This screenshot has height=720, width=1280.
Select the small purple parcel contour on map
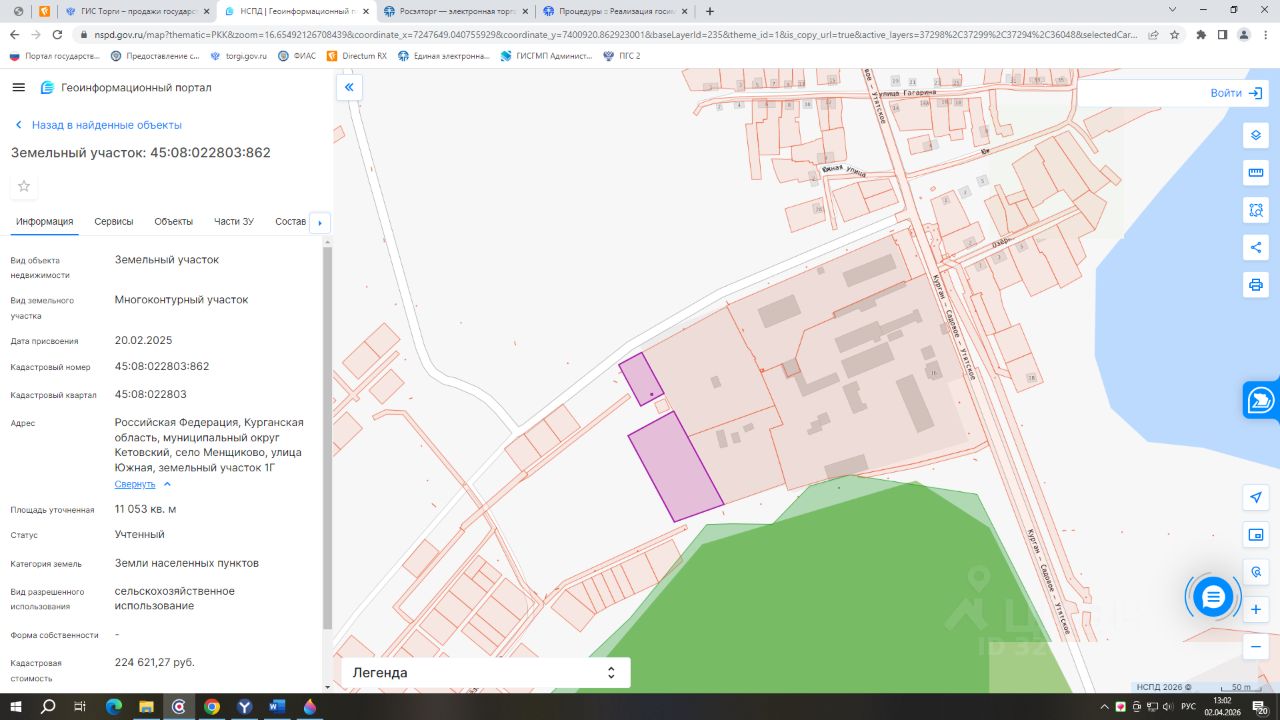click(641, 380)
